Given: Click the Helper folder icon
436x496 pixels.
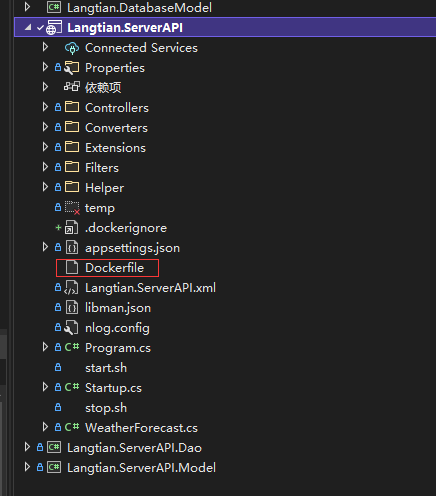Looking at the screenshot, I should tap(72, 187).
